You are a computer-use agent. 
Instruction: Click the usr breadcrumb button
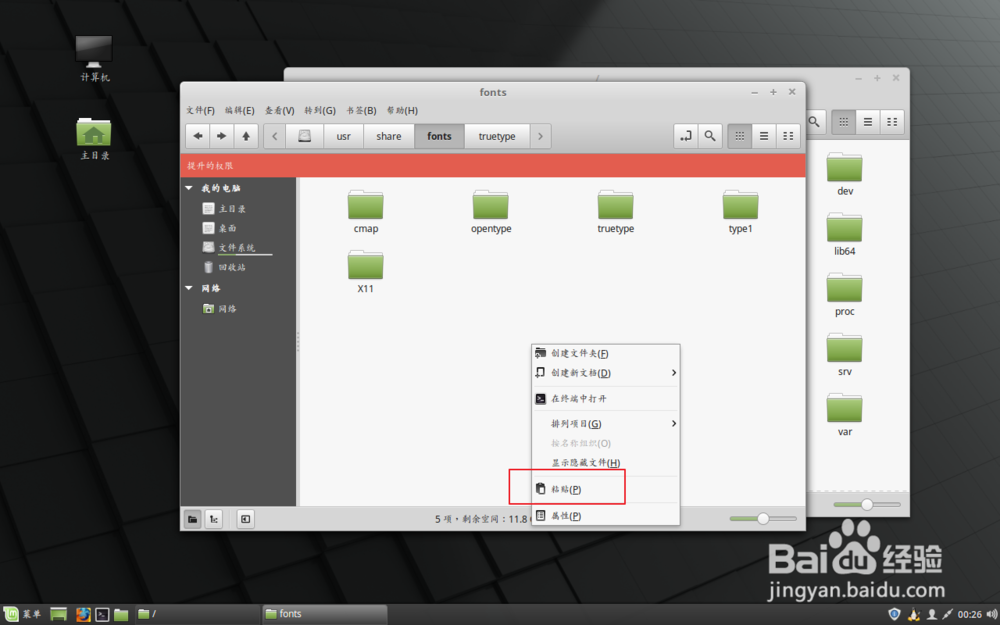[x=342, y=135]
